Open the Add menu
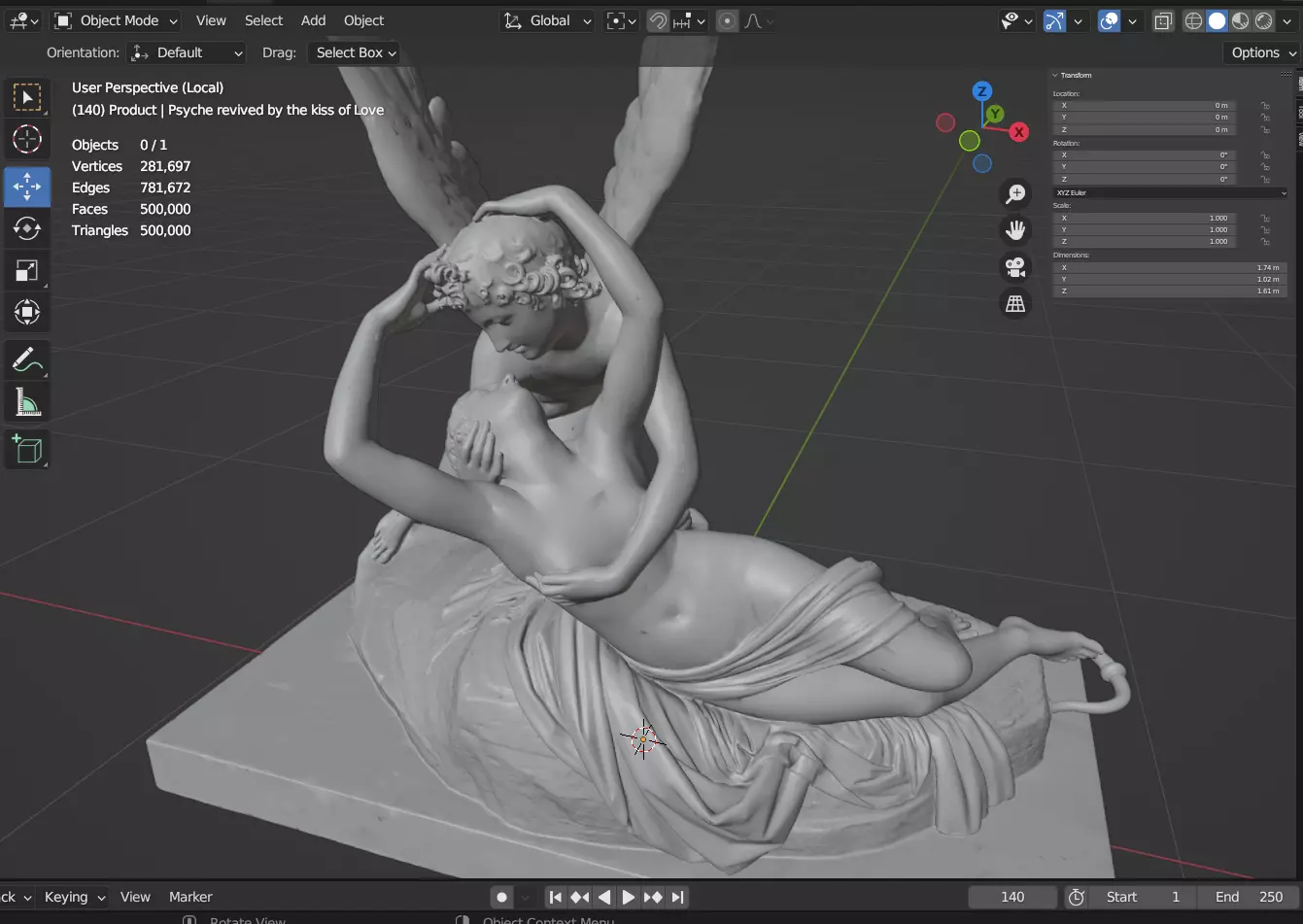Image resolution: width=1303 pixels, height=924 pixels. (x=313, y=20)
